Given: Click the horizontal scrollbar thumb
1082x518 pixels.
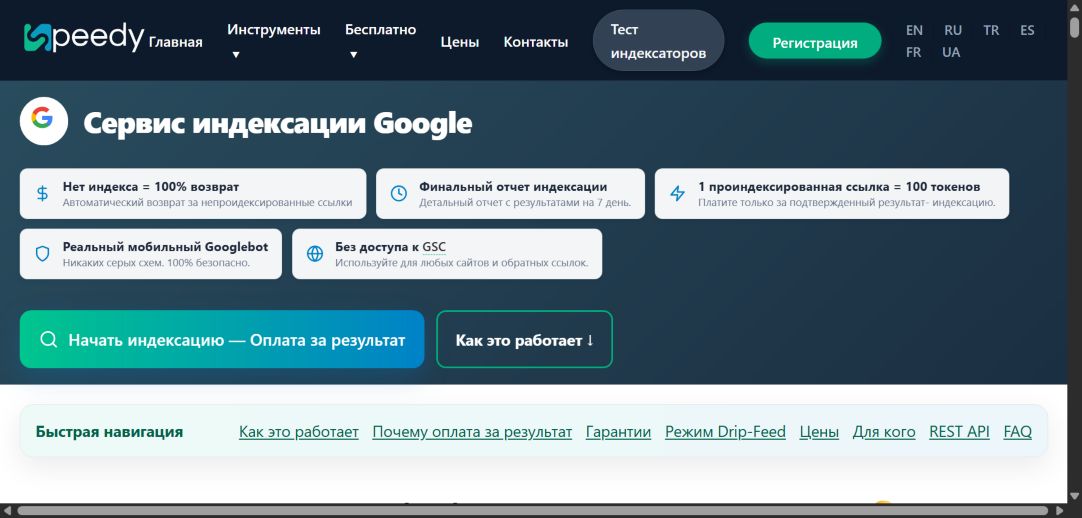Looking at the screenshot, I should [x=535, y=511].
